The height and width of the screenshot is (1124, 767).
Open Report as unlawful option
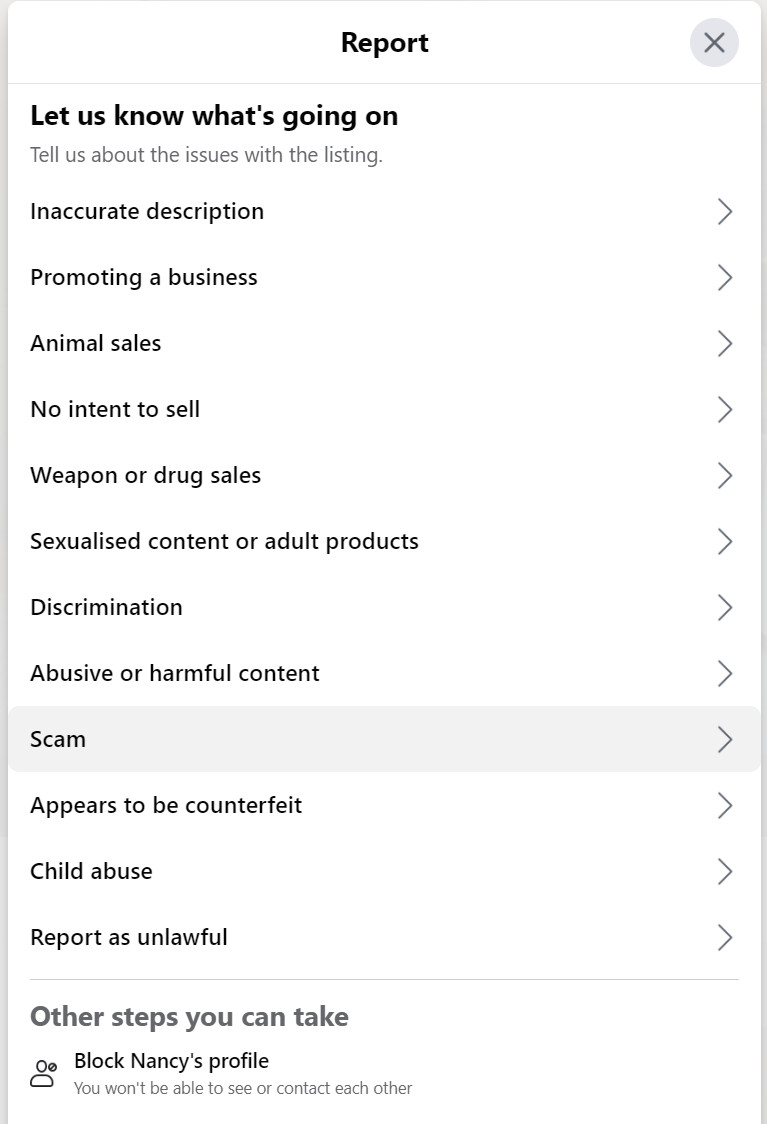click(129, 938)
